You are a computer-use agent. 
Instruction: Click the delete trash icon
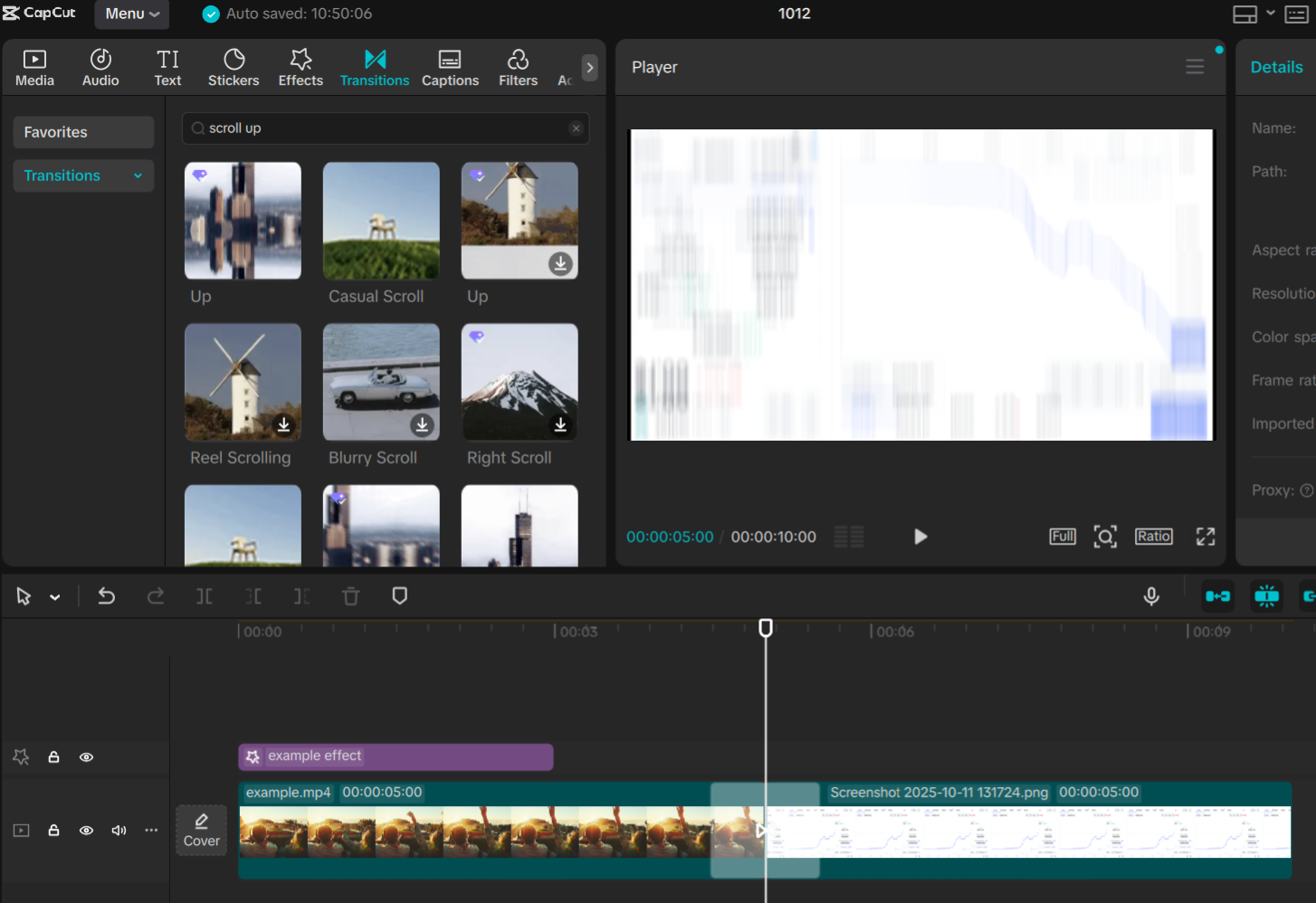pyautogui.click(x=350, y=596)
